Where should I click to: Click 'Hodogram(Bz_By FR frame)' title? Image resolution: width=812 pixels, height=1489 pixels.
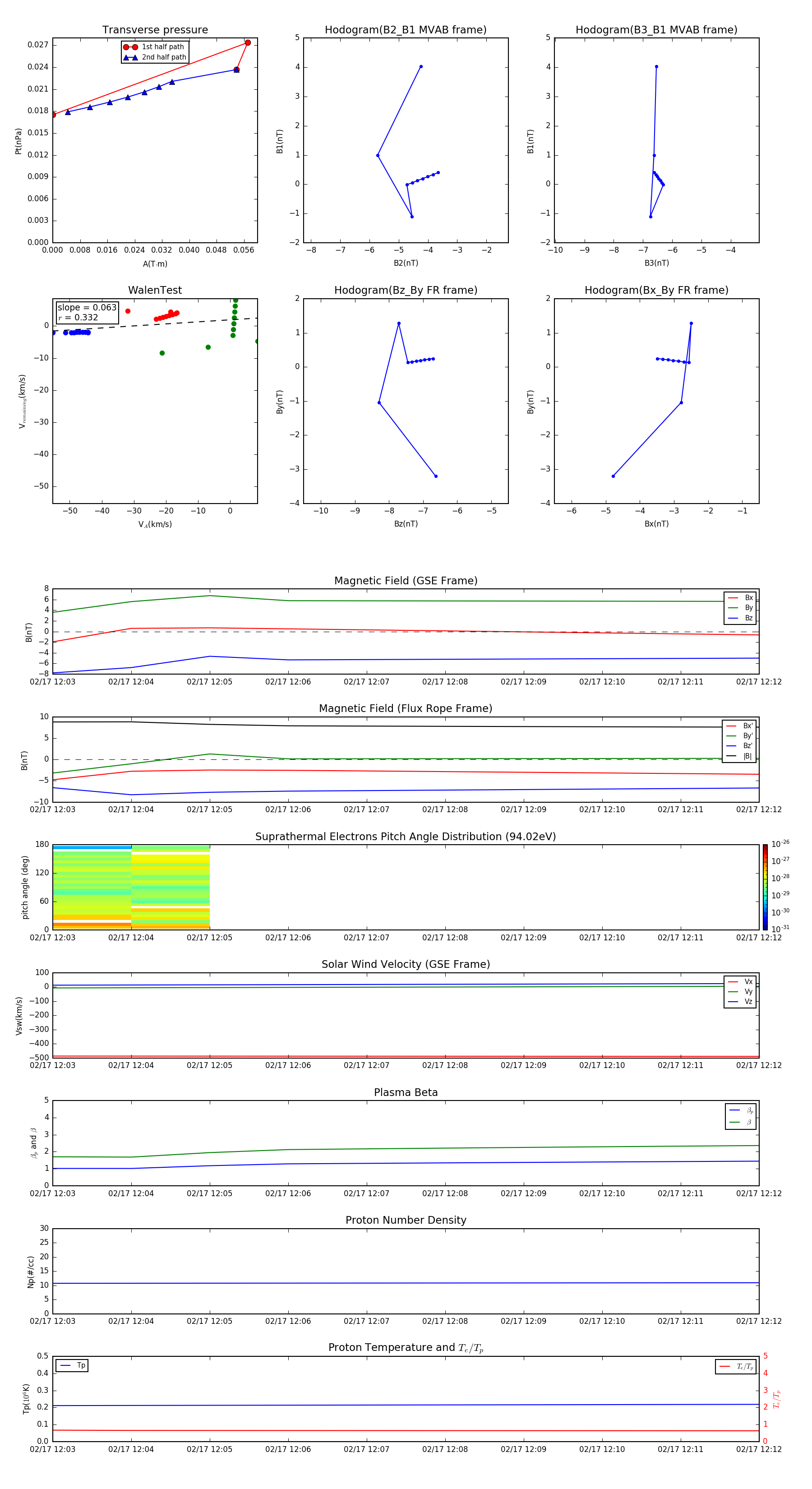click(405, 290)
